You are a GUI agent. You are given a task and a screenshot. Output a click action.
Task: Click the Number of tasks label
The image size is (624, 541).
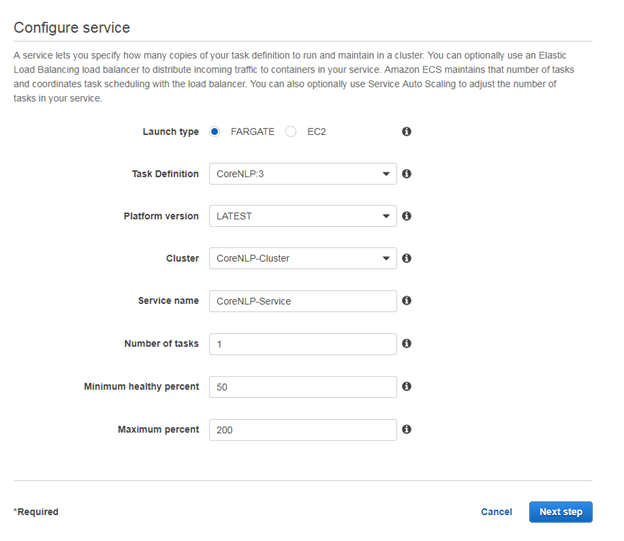coord(161,344)
